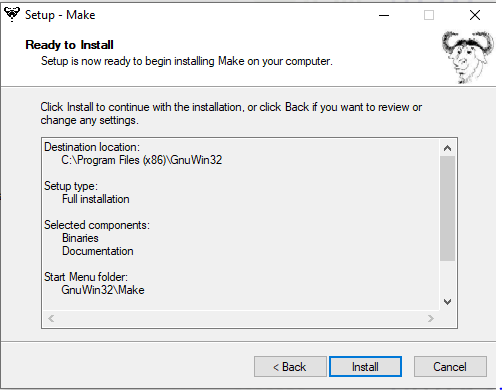Click the GNU gnu head logo image
This screenshot has width=502, height=390.
click(x=468, y=57)
